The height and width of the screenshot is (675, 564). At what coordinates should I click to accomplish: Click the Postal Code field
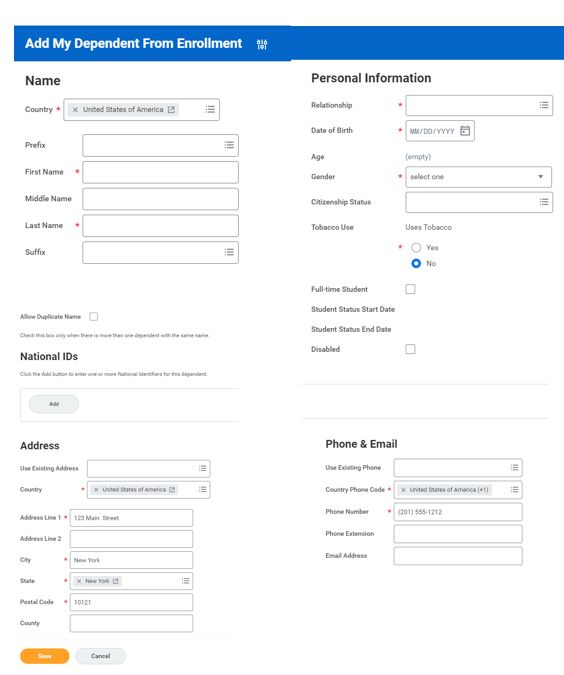point(131,602)
